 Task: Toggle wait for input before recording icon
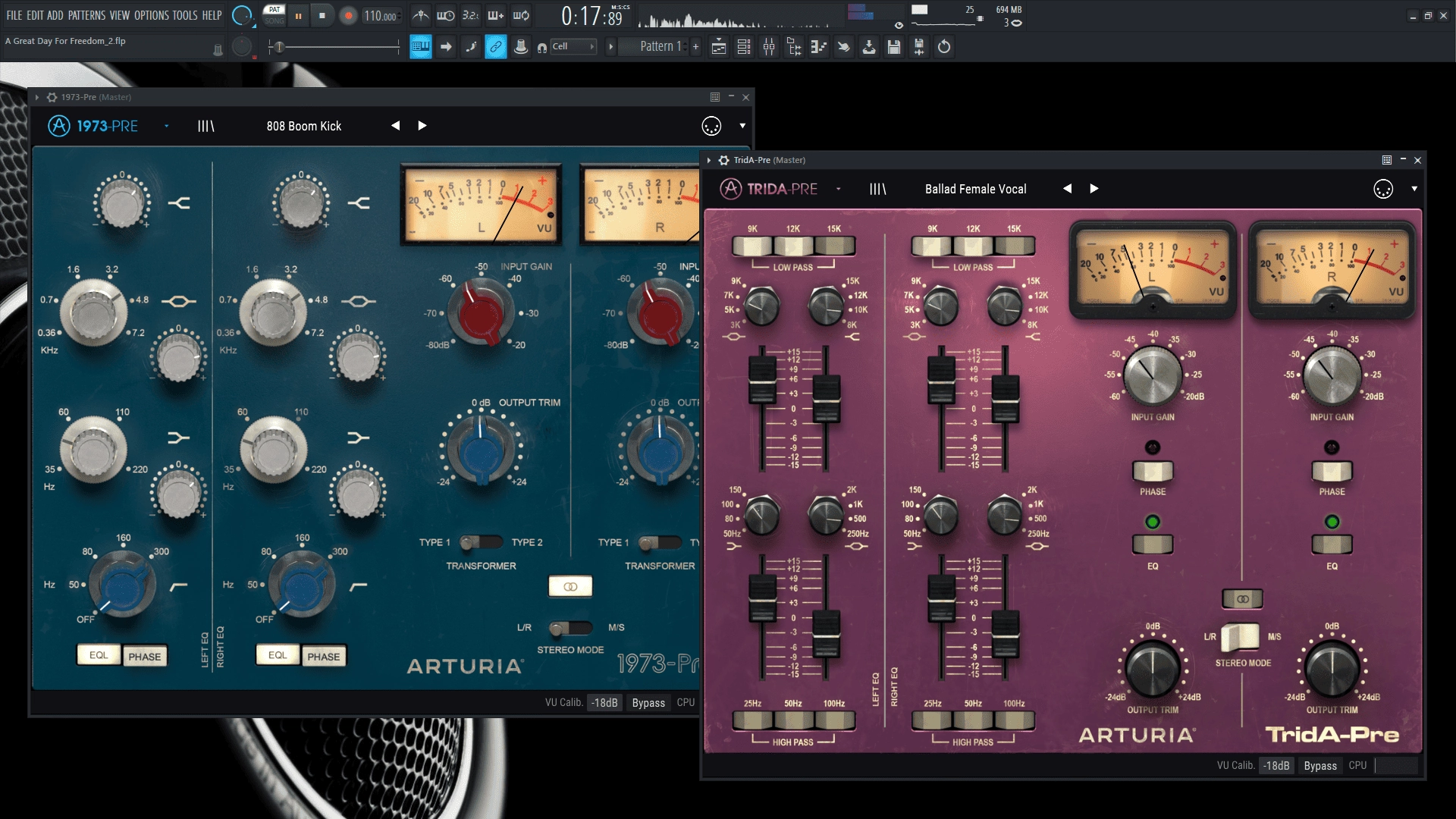[x=445, y=15]
